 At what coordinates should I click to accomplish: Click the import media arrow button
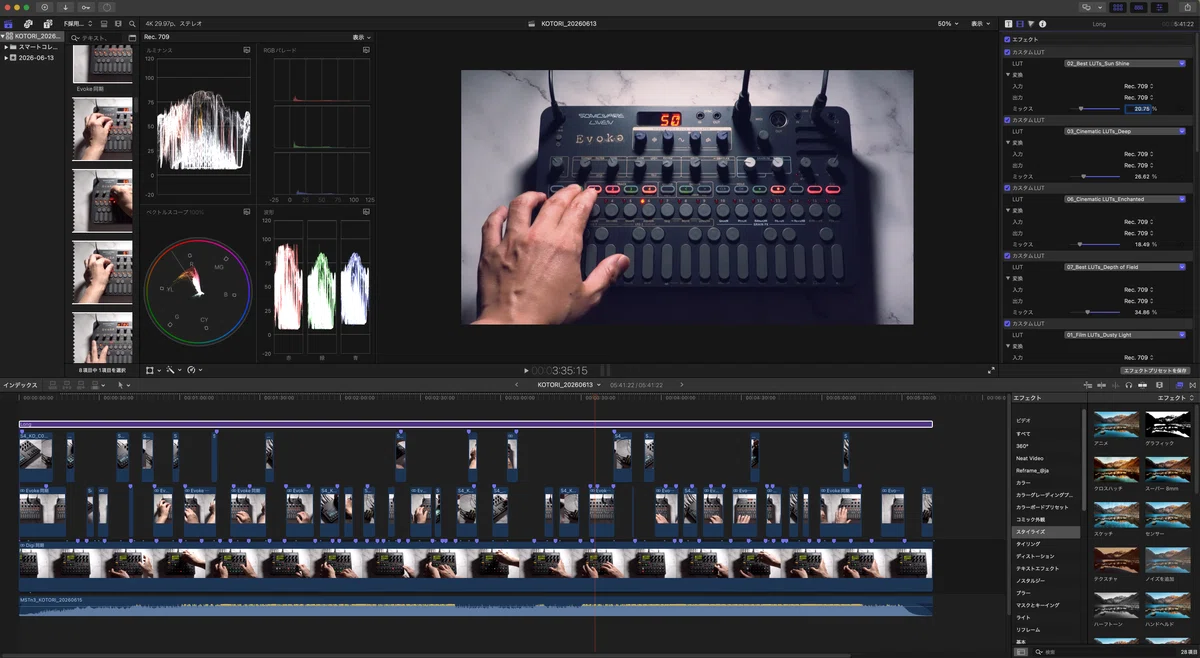point(66,7)
